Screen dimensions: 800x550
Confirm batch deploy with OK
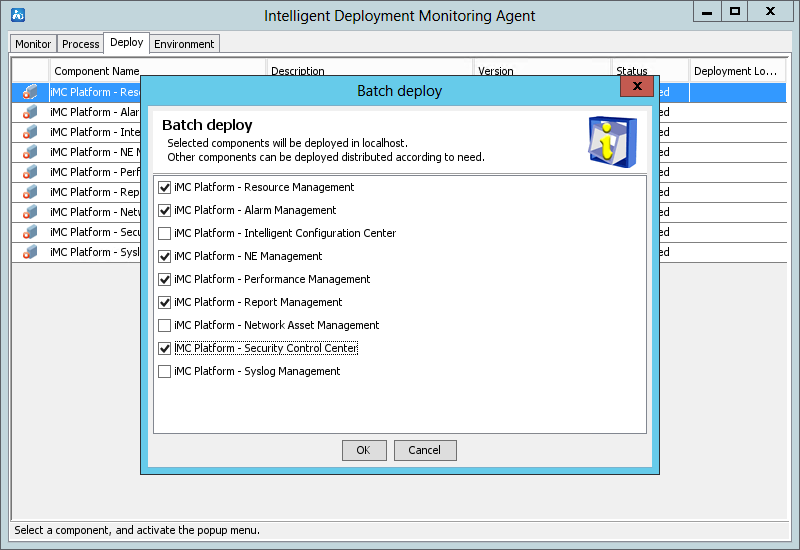pos(364,450)
